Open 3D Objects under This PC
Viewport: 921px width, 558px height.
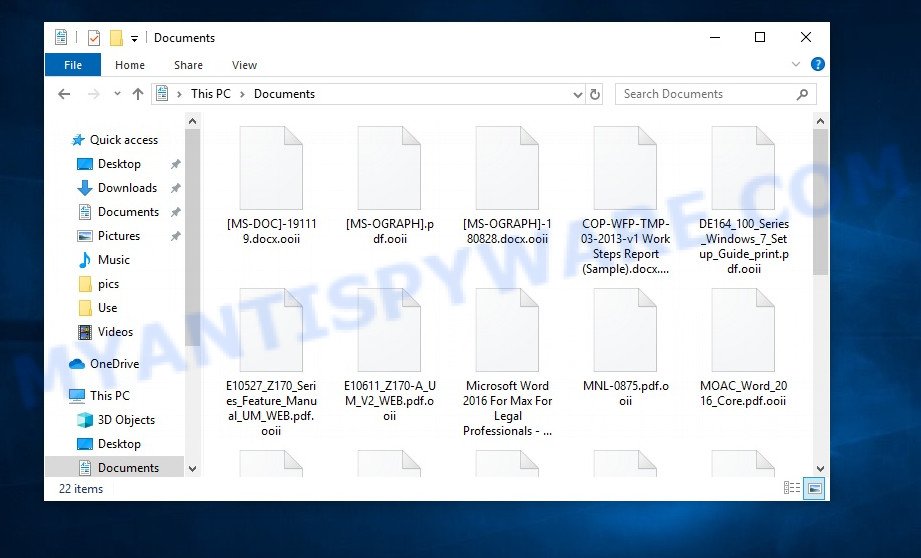pos(126,420)
